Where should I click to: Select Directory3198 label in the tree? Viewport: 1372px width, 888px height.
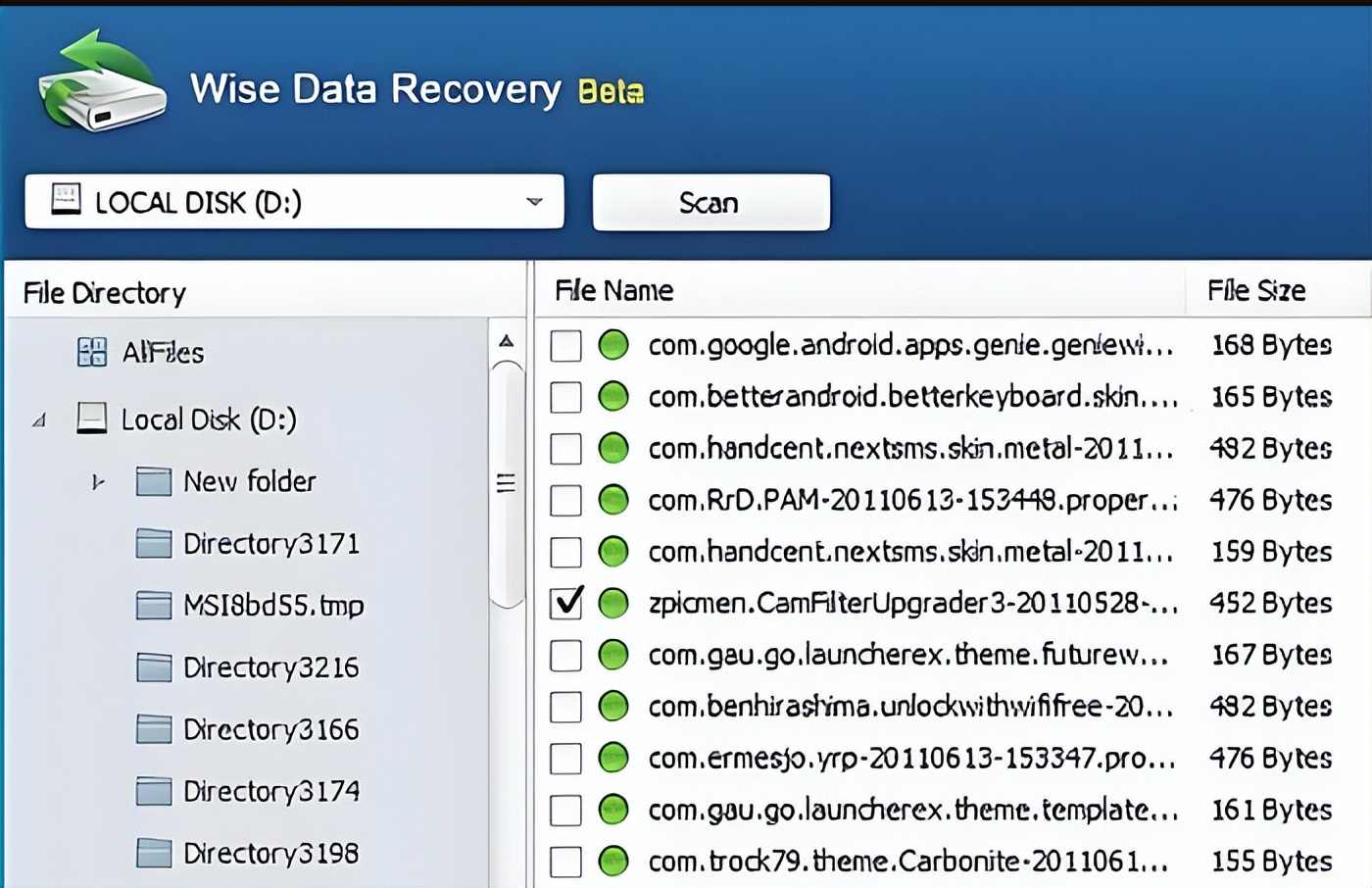[271, 853]
